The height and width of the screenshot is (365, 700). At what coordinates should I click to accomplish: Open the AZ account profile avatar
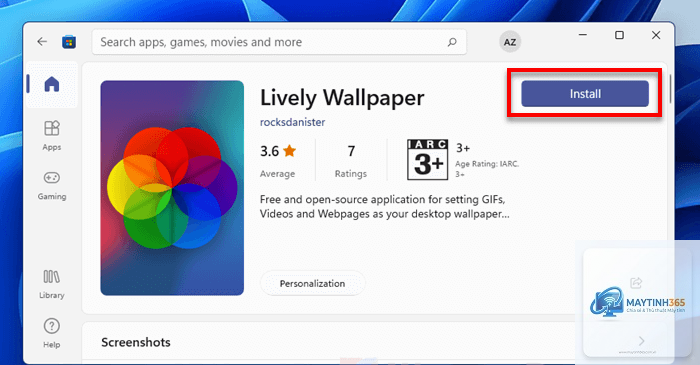click(510, 42)
